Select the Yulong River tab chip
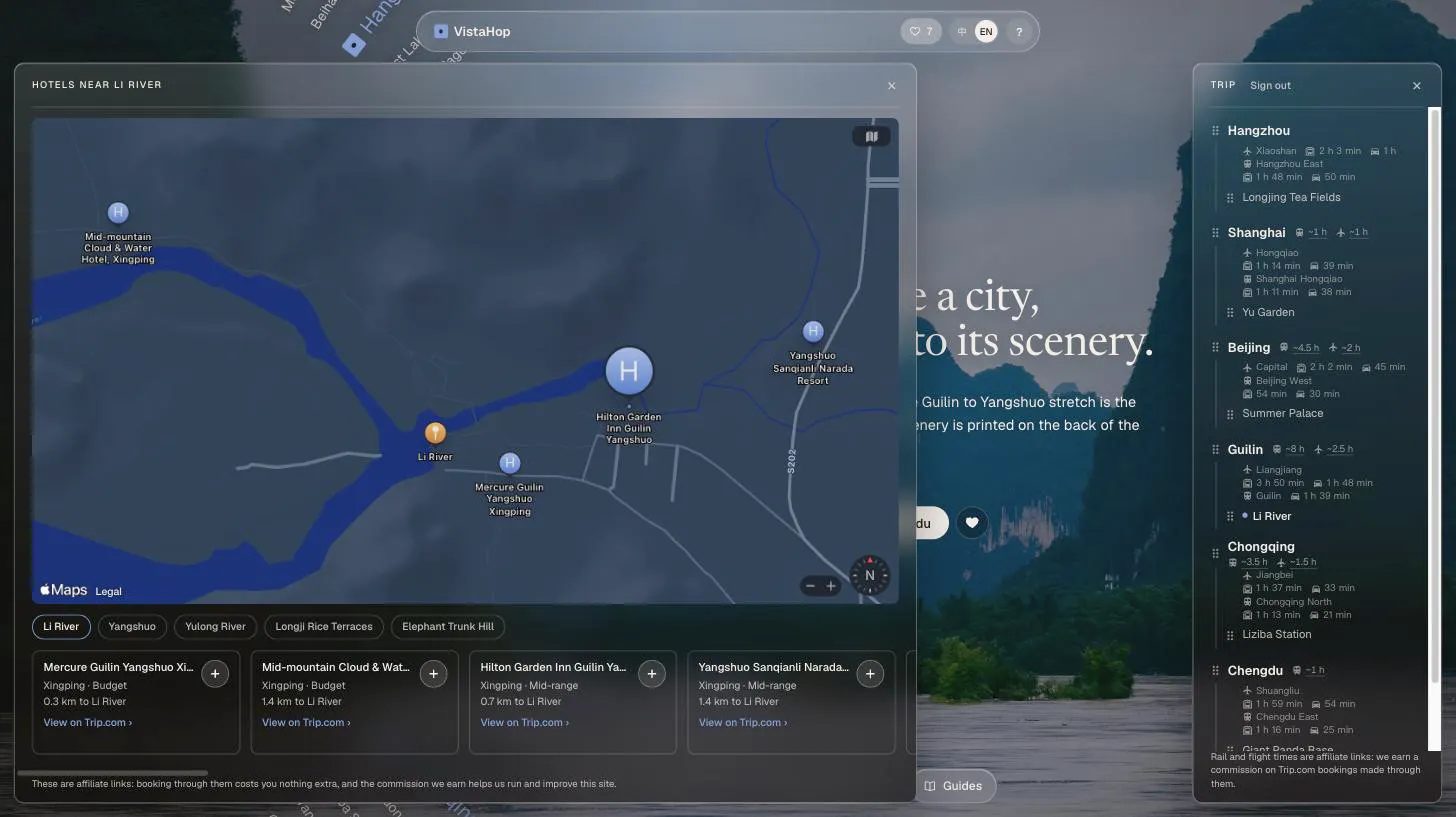The height and width of the screenshot is (817, 1456). (215, 627)
